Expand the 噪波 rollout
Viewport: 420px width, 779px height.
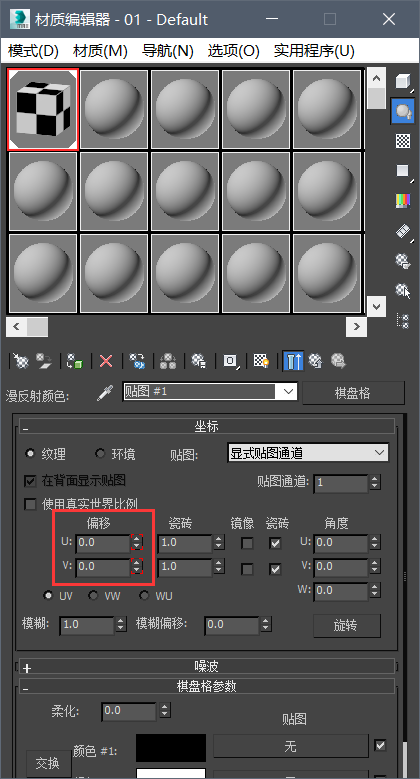[x=206, y=666]
